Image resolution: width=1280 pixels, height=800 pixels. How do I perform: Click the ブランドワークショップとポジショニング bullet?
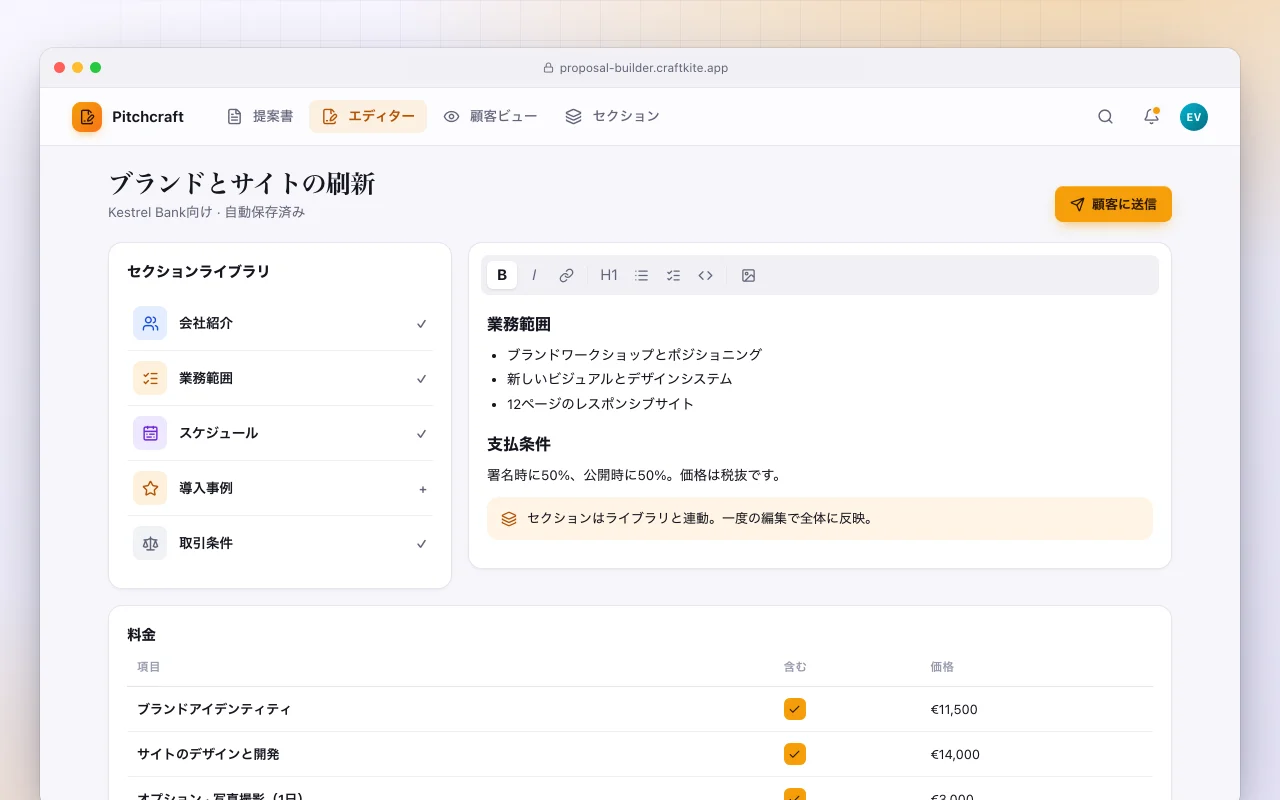coord(634,354)
